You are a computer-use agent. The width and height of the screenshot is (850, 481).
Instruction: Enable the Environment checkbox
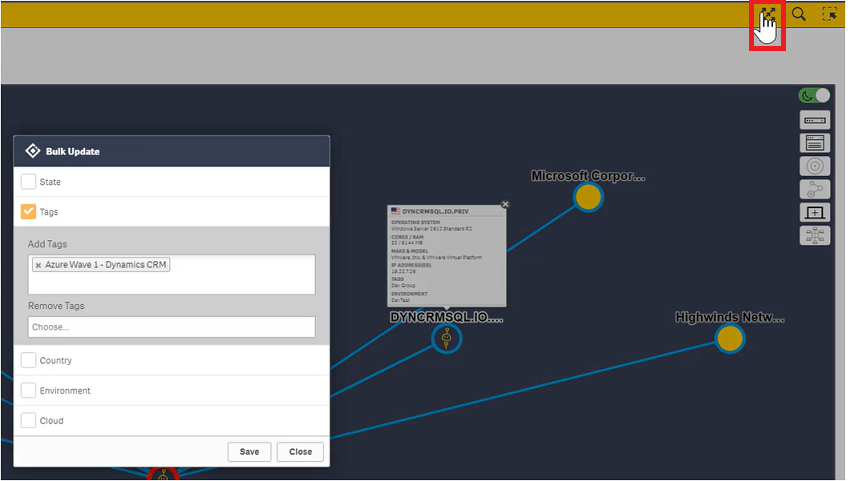28,390
